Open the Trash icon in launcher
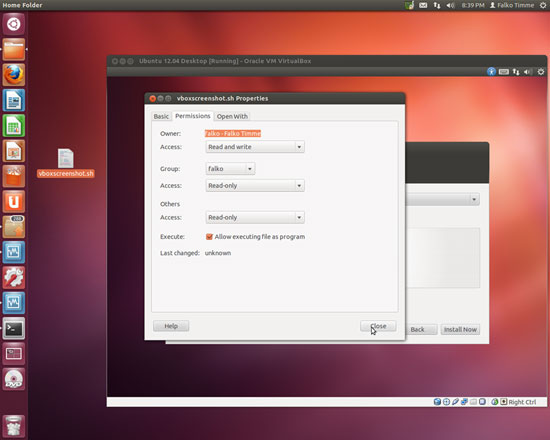Viewport: 550px width, 440px height. (14, 426)
